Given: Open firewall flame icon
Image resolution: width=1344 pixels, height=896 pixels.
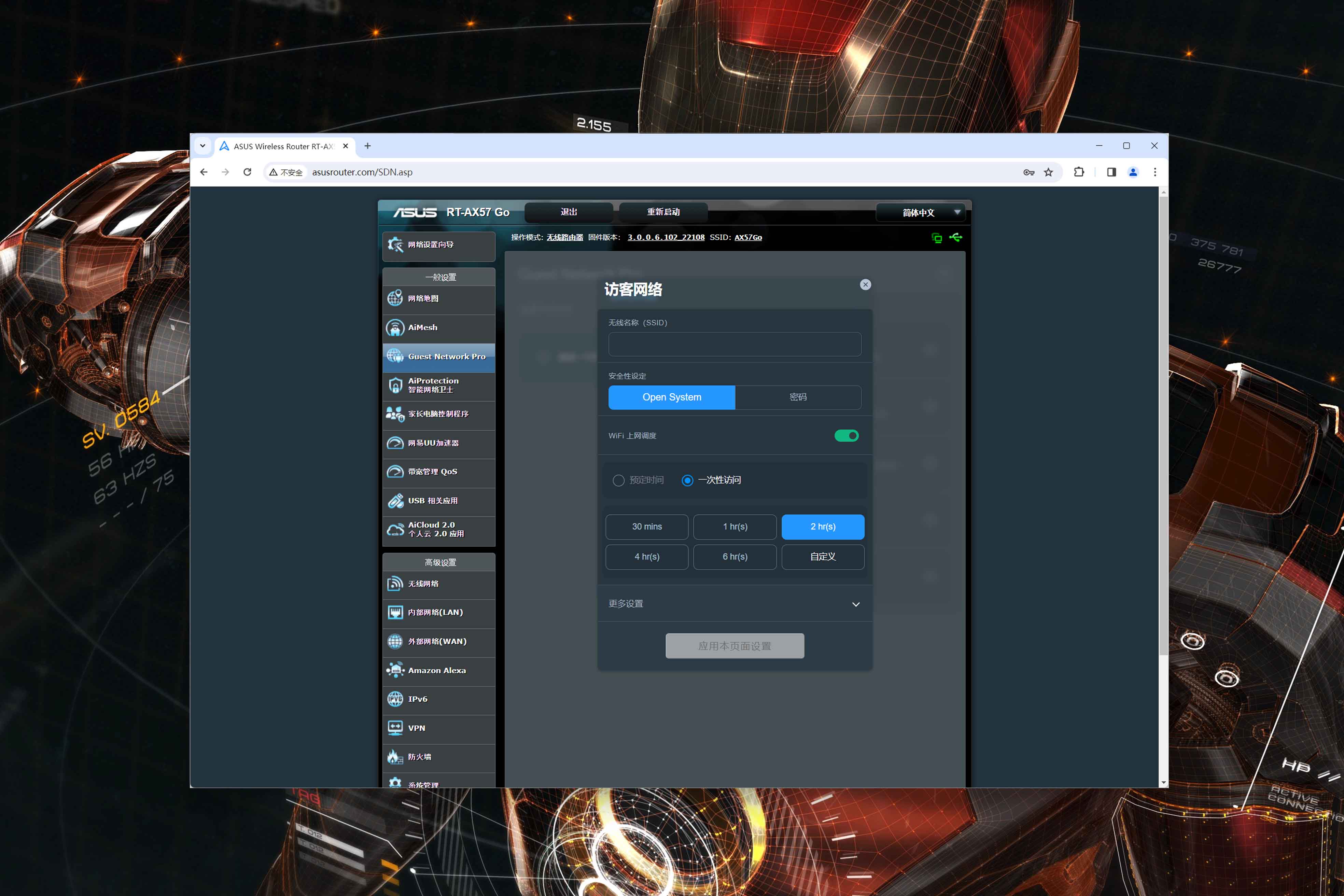Looking at the screenshot, I should click(x=395, y=757).
